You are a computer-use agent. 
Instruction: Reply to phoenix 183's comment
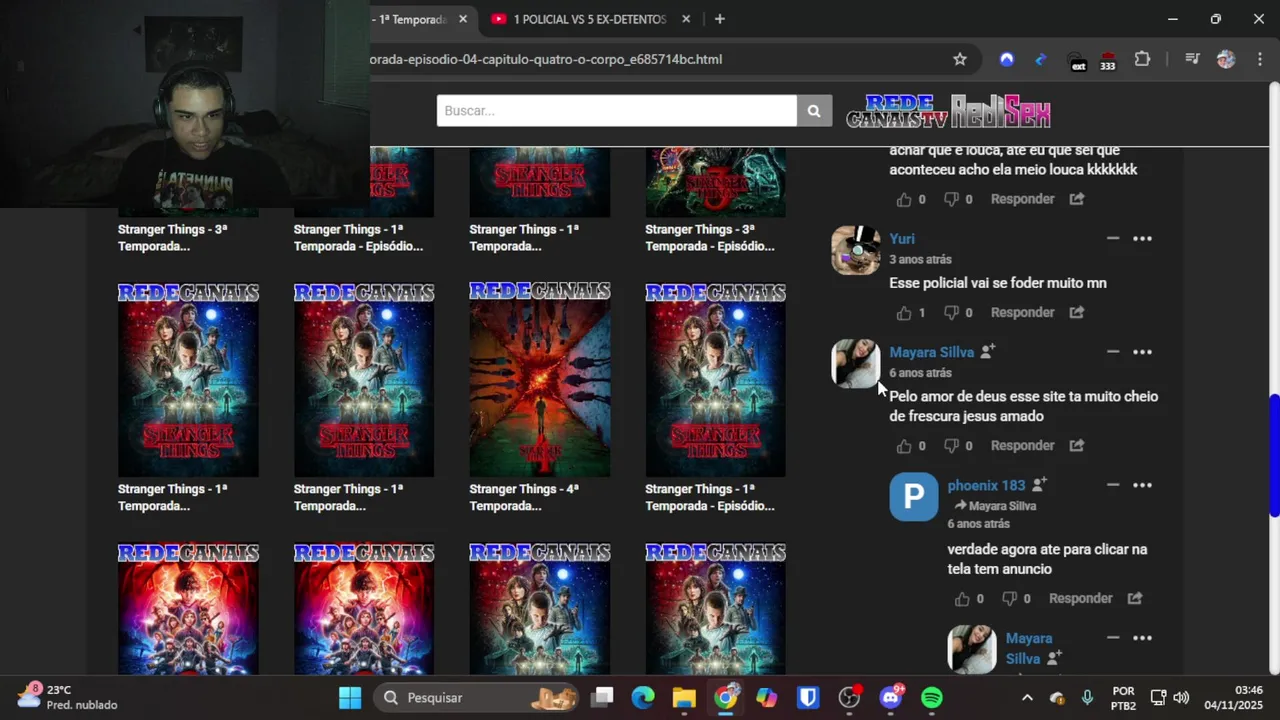coord(1080,599)
